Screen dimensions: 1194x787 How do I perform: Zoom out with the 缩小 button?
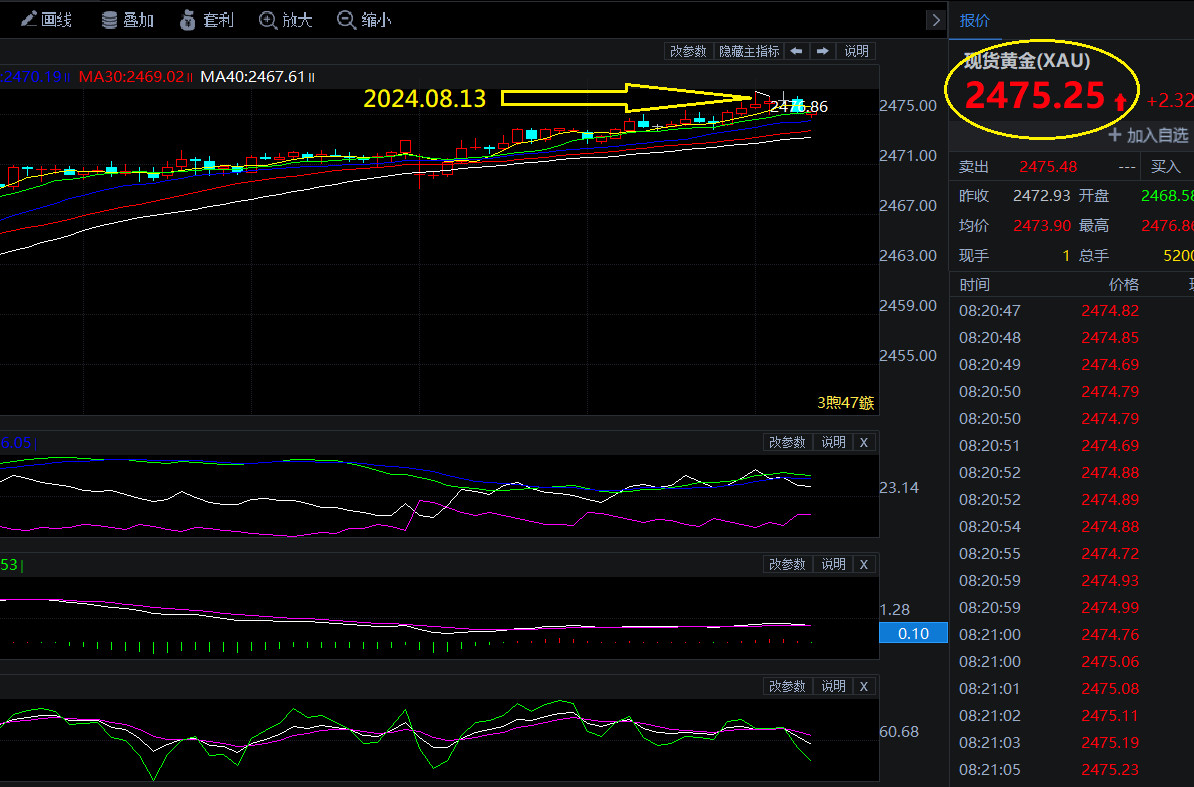(364, 19)
